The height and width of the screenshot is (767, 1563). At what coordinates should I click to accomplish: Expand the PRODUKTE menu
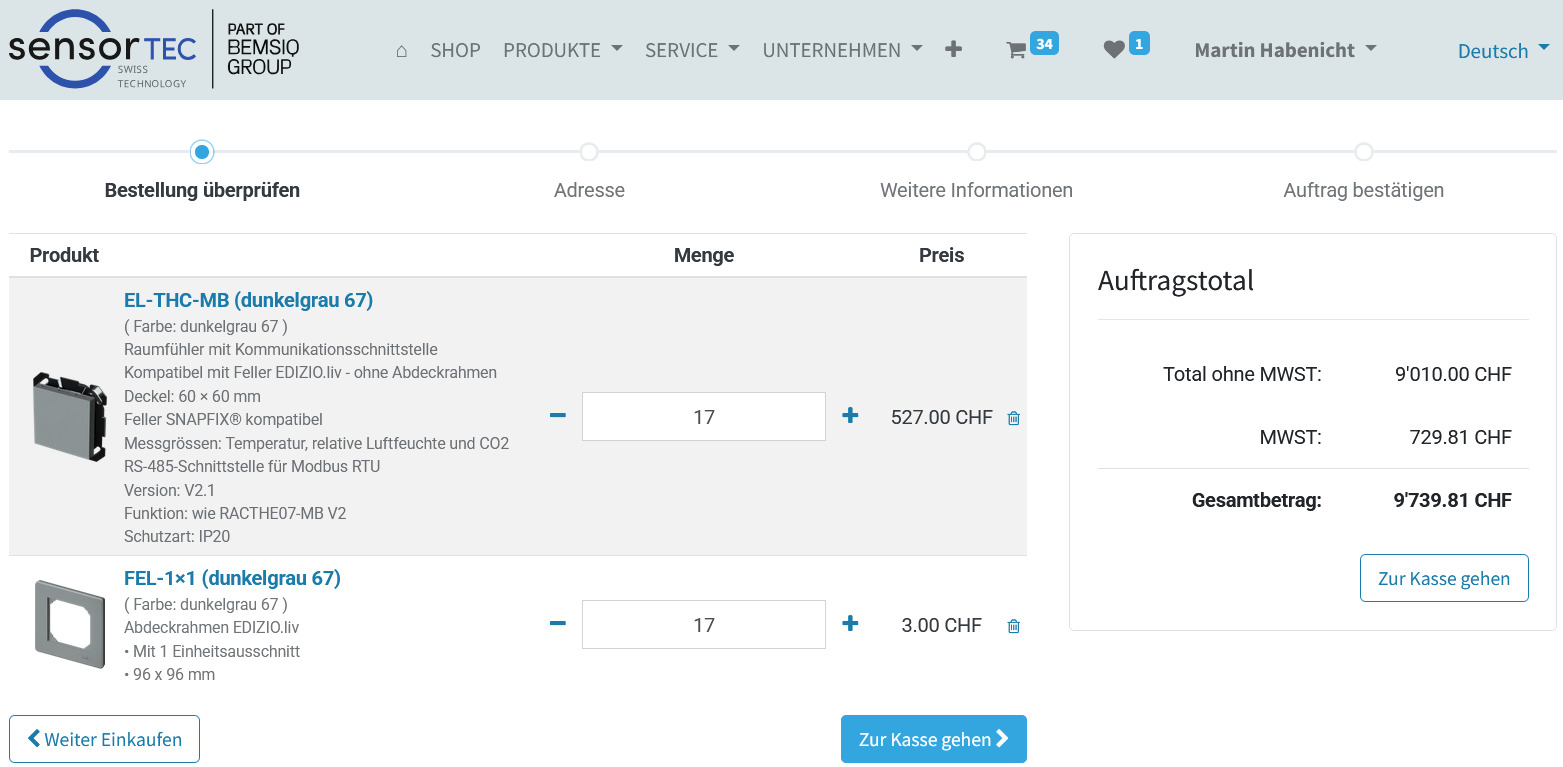562,50
